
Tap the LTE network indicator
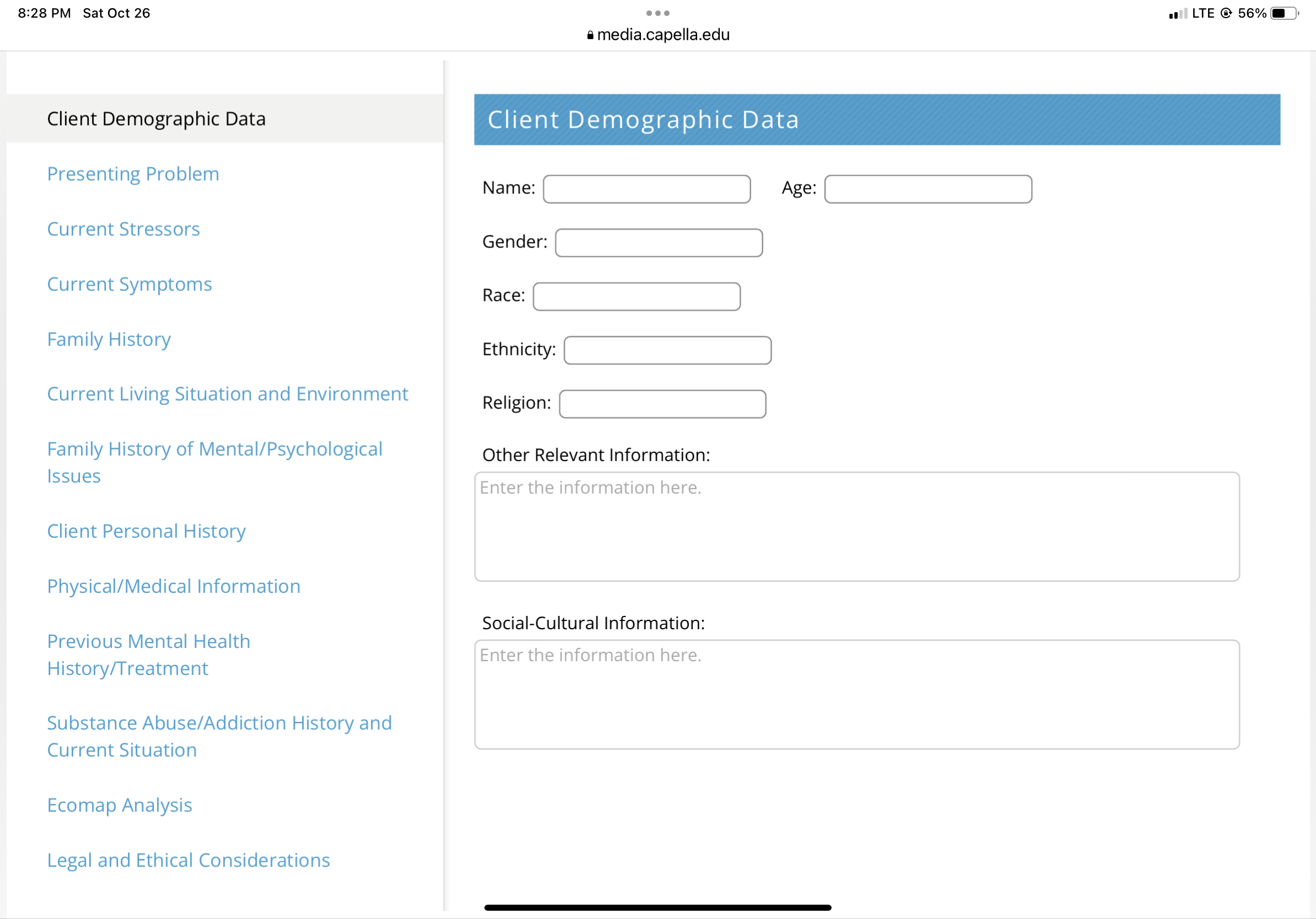[x=1203, y=13]
